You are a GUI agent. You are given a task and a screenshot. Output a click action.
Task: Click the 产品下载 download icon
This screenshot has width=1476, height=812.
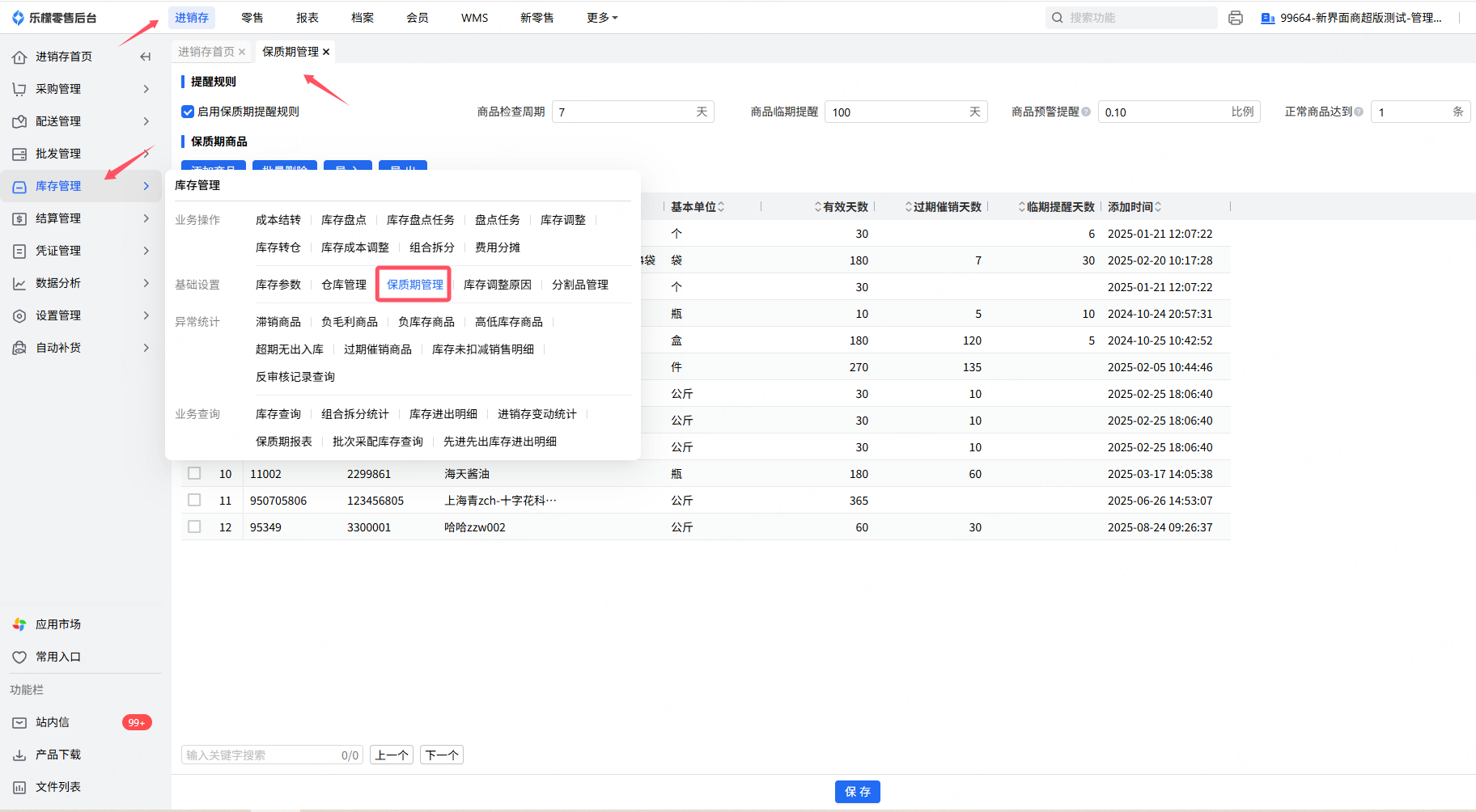pos(19,755)
